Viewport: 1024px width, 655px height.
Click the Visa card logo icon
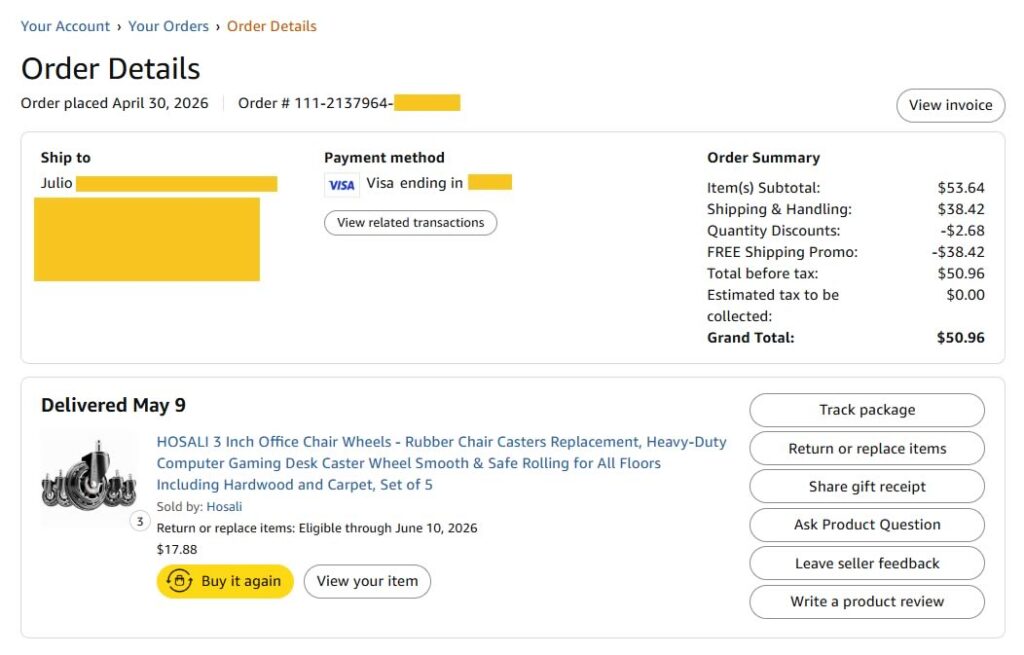pos(342,185)
